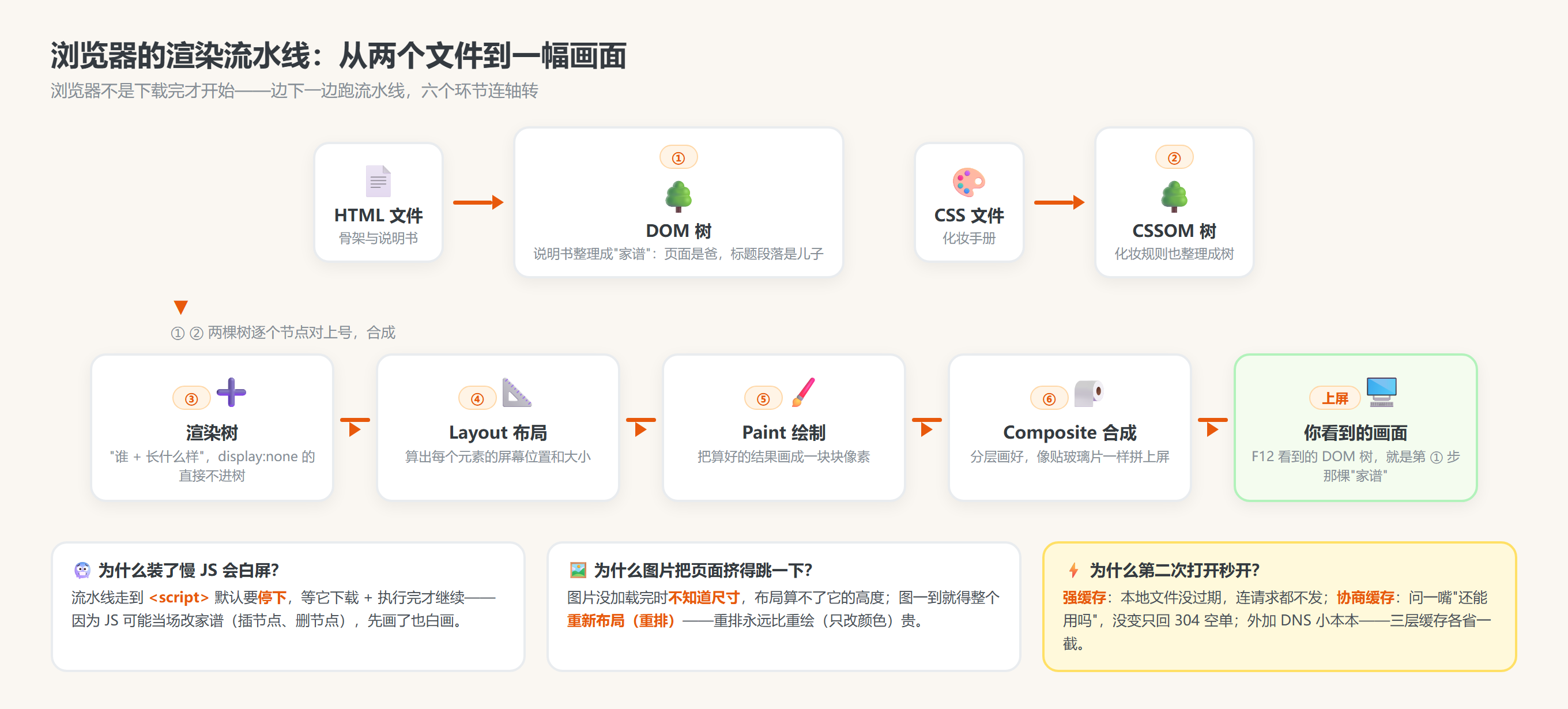Click the step ④ badge on Layout card
This screenshot has height=709, width=1568.
coord(477,399)
